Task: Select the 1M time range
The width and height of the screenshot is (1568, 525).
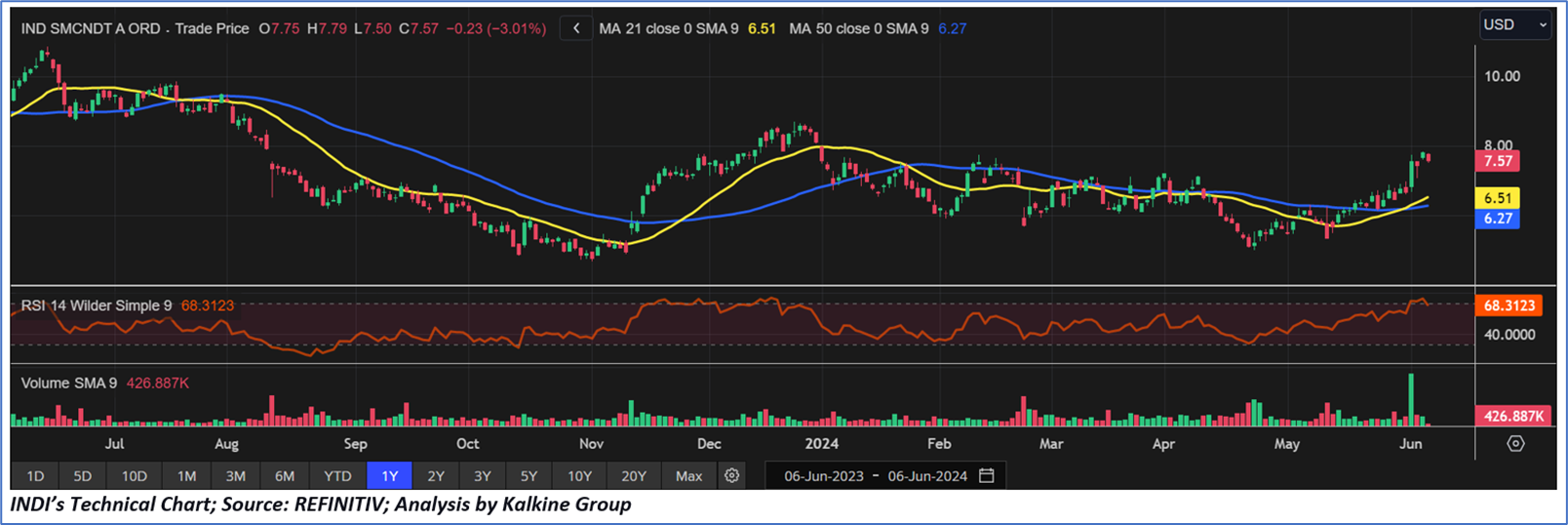Action: click(x=187, y=475)
